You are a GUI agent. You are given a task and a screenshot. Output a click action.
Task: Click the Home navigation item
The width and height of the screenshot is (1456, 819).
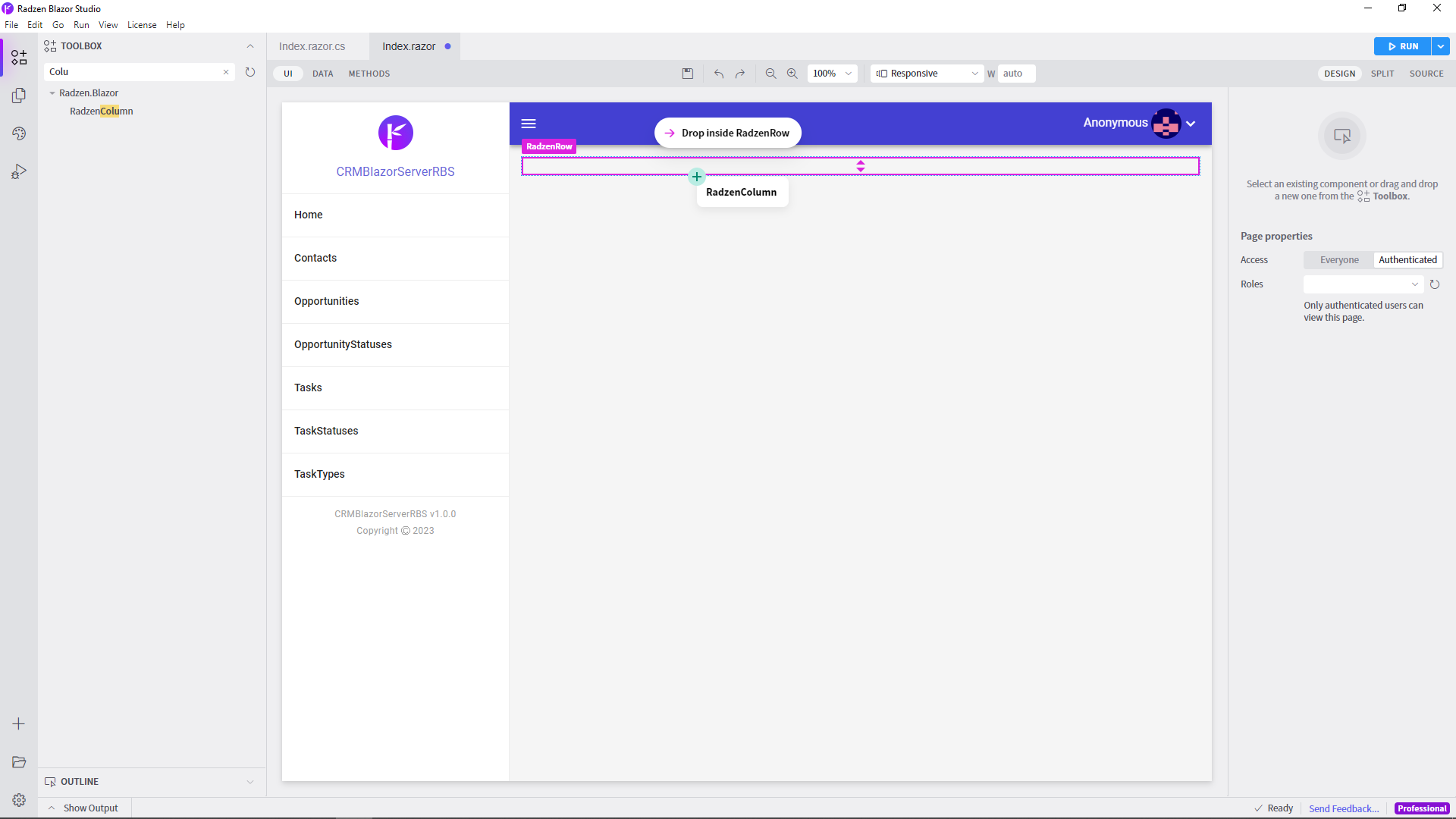point(395,215)
